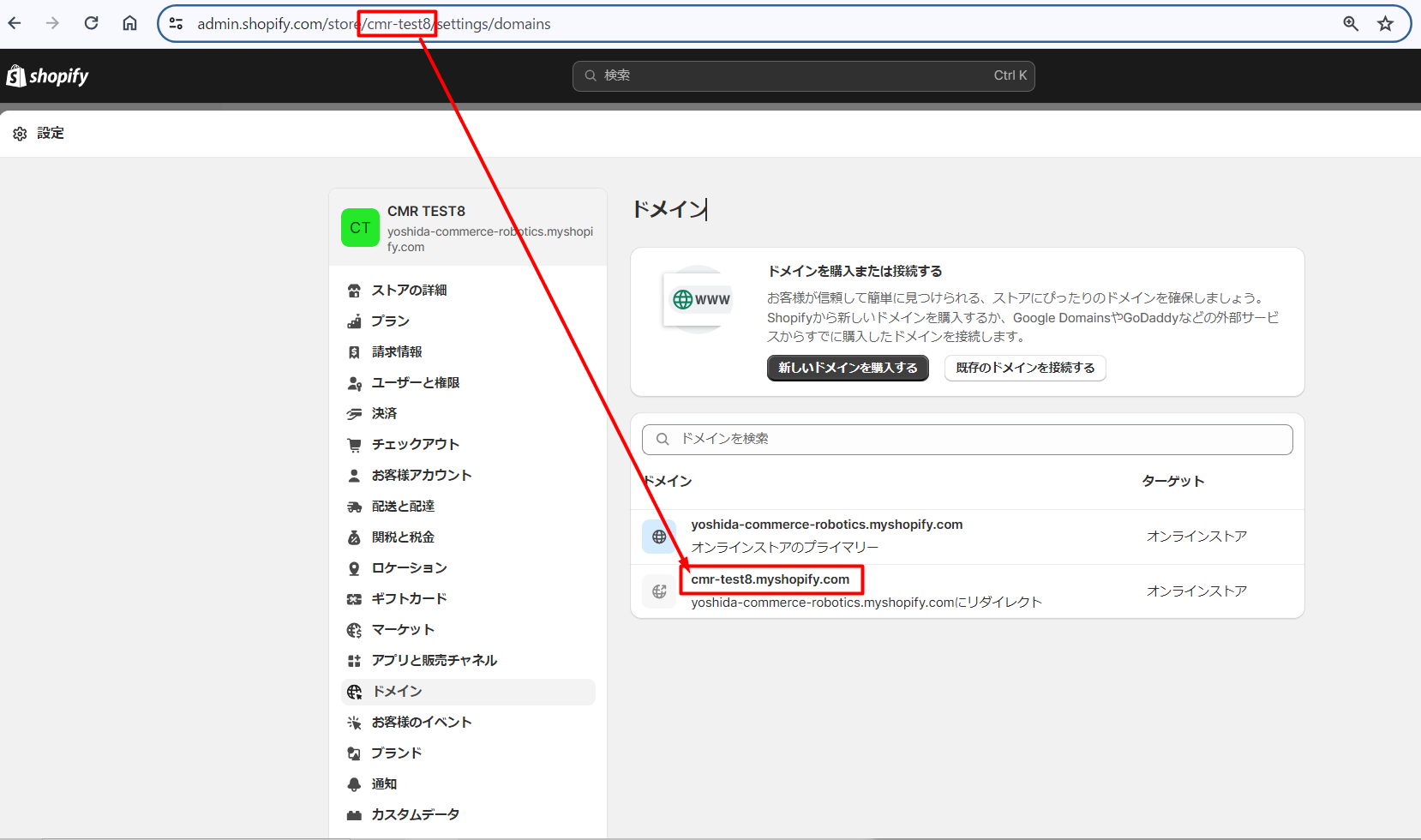Click the マーケット globe icon

pos(354,630)
